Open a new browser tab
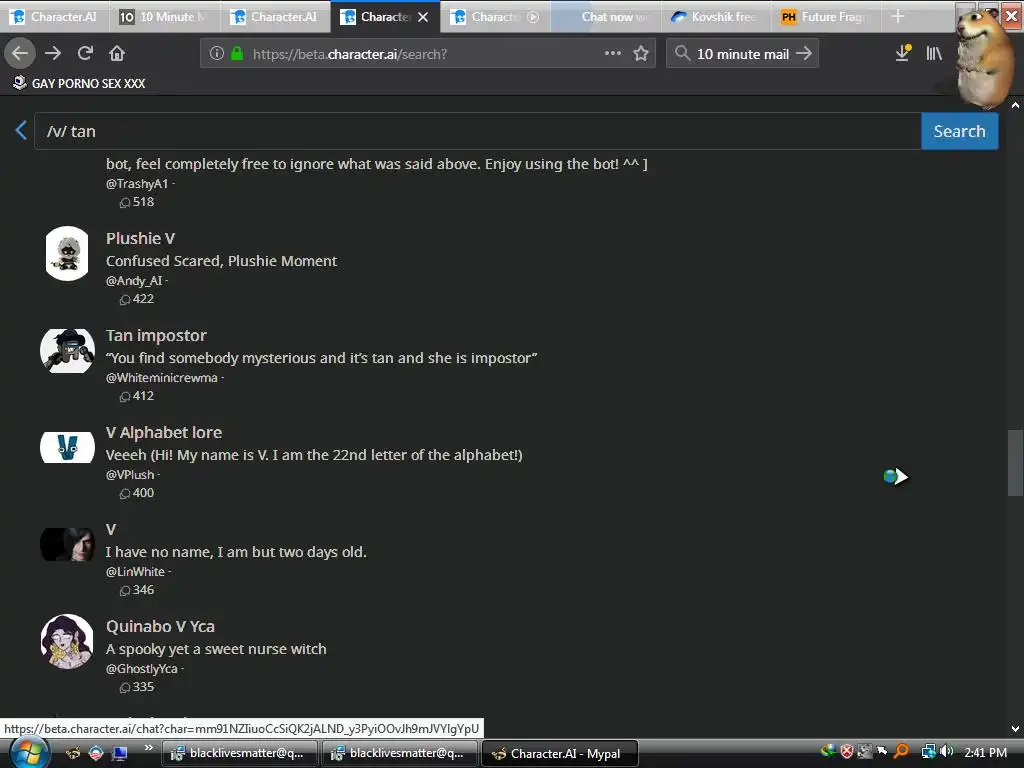This screenshot has height=768, width=1024. [898, 16]
